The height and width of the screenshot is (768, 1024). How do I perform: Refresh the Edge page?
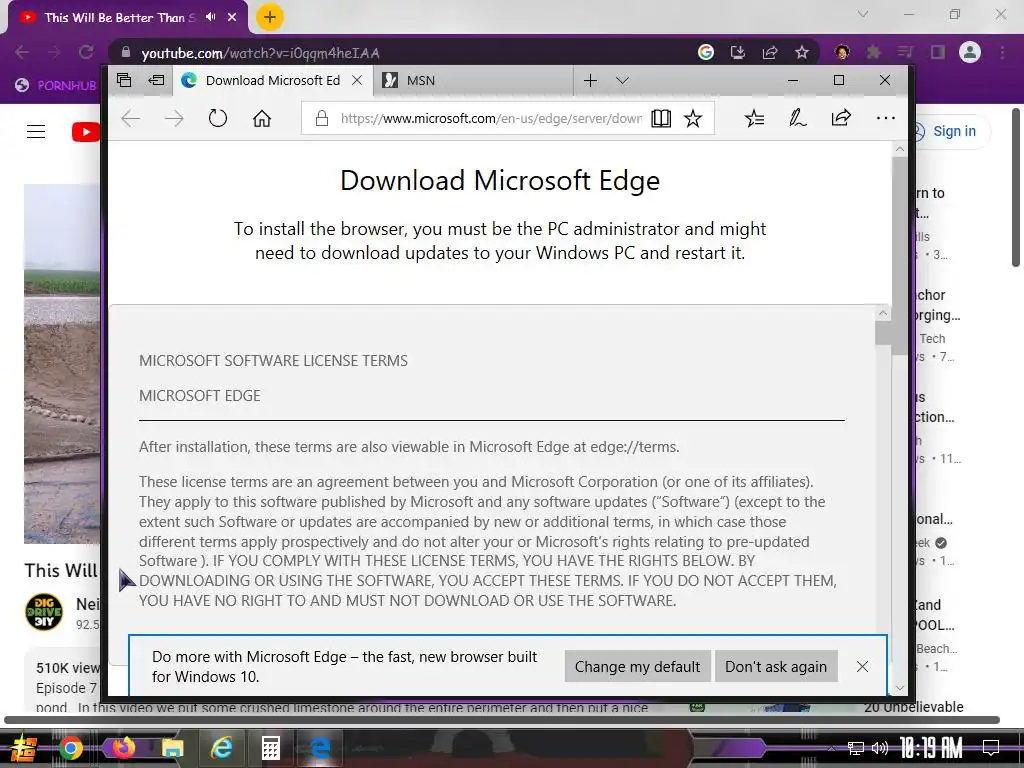point(217,118)
